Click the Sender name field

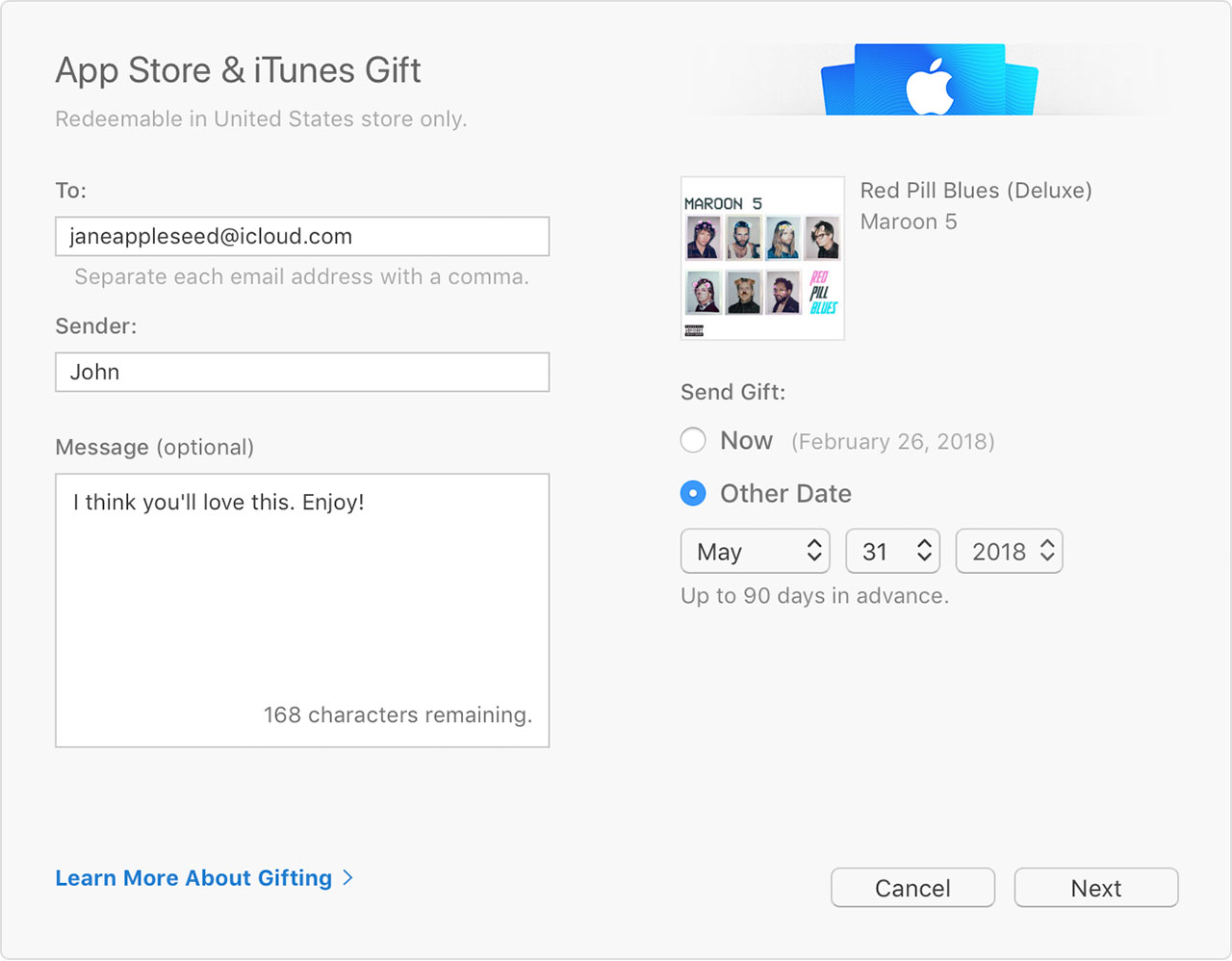point(302,372)
